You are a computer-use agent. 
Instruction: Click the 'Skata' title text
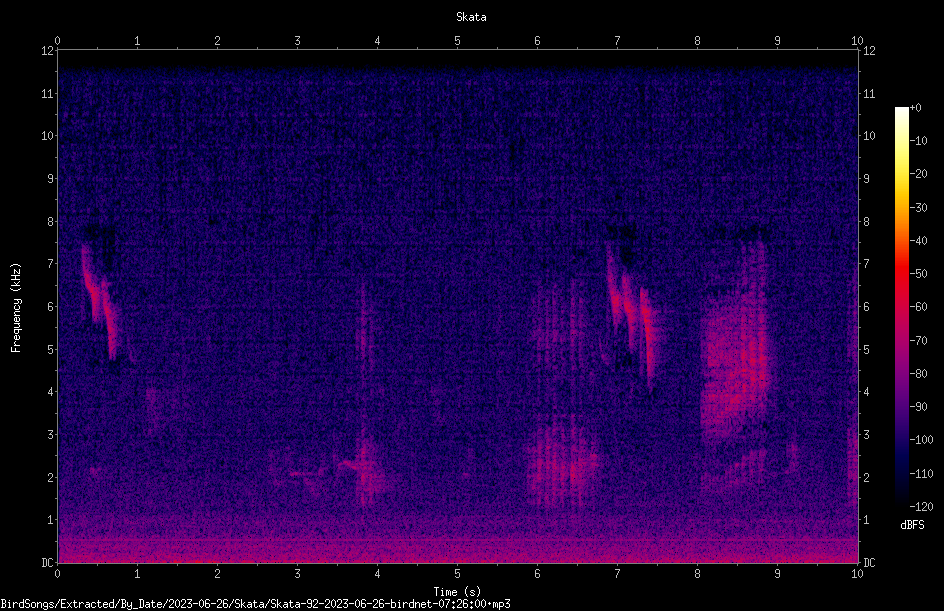click(471, 17)
